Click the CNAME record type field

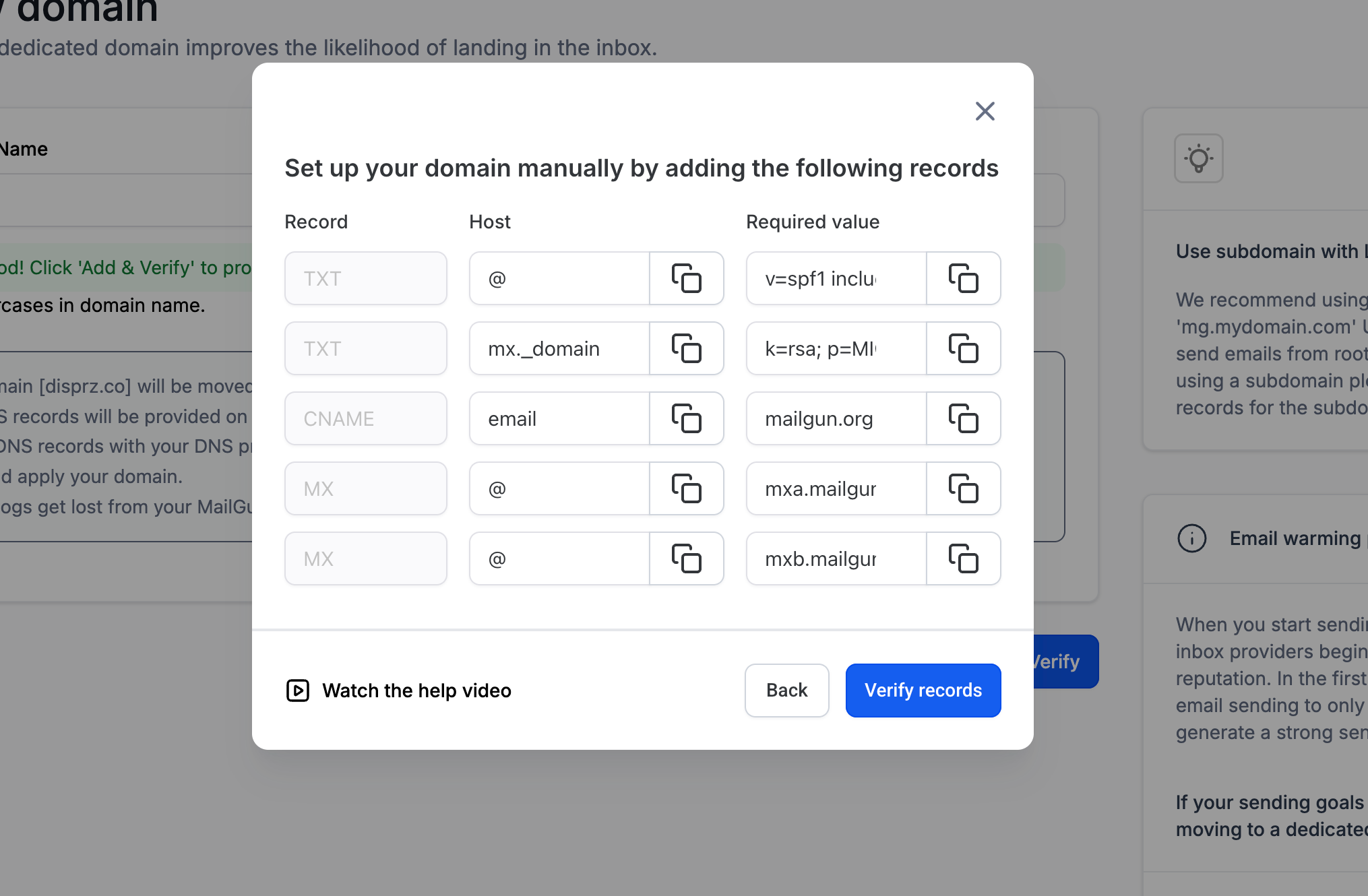pyautogui.click(x=365, y=418)
